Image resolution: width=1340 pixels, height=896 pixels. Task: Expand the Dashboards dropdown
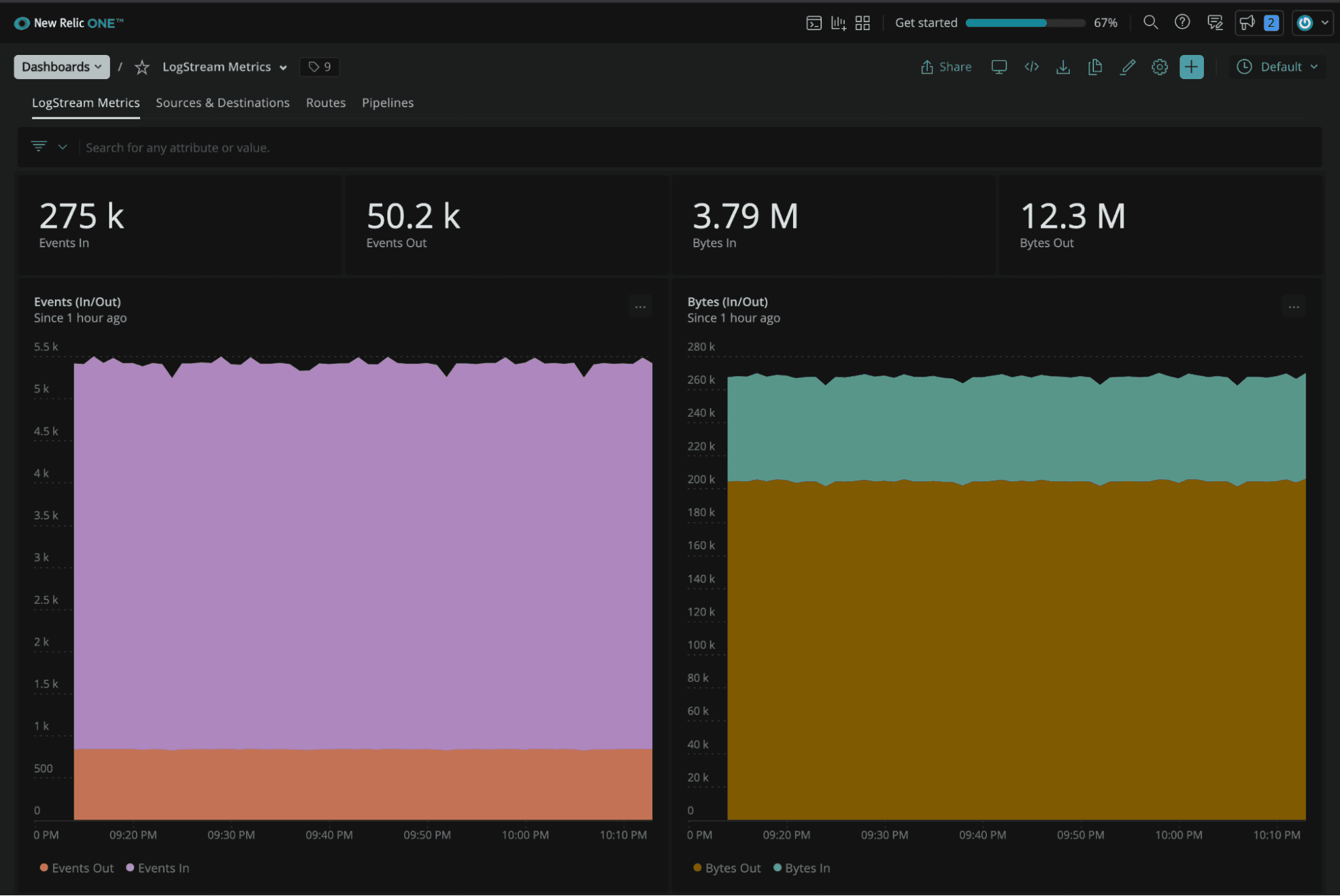[x=62, y=67]
